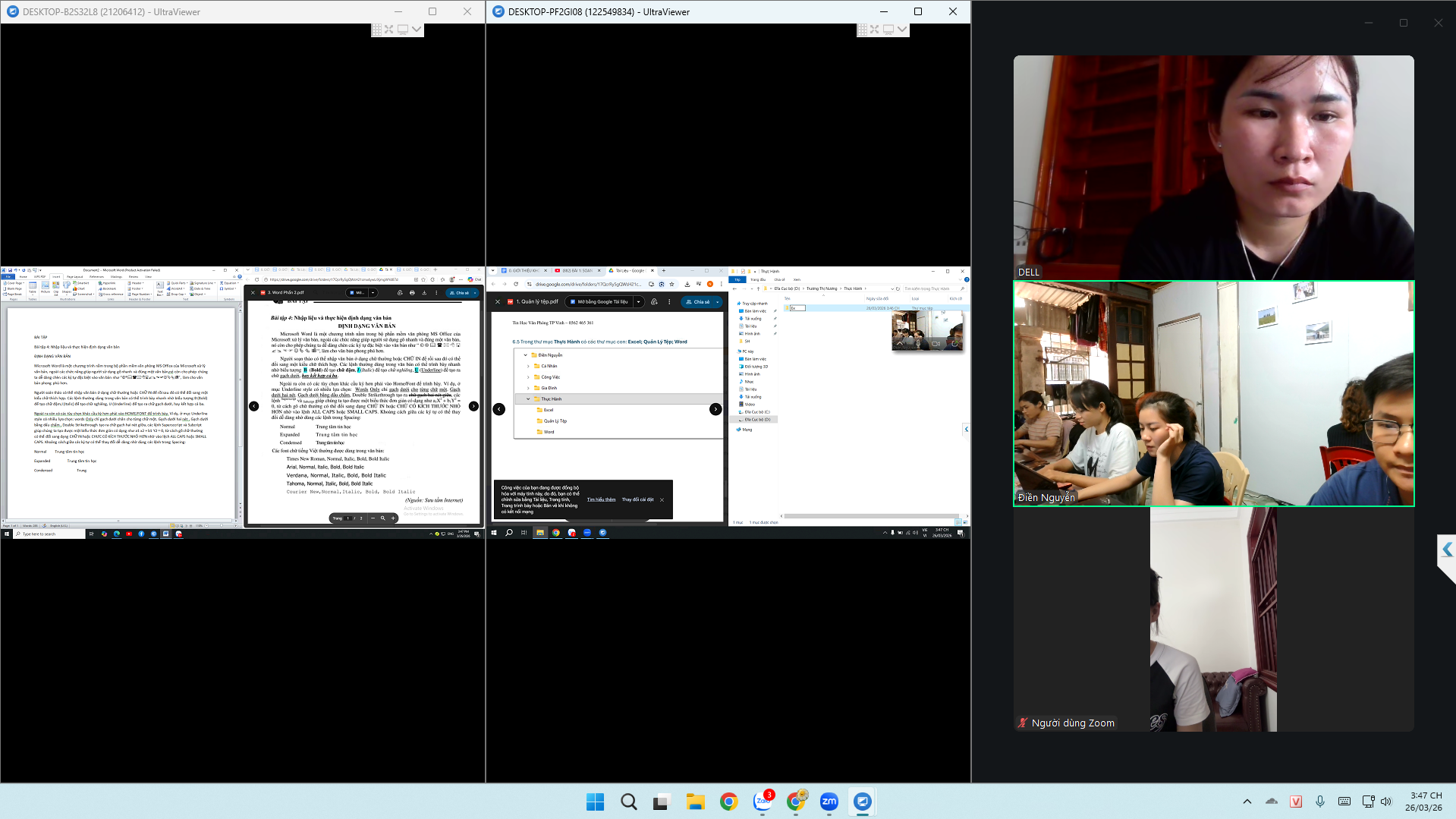Image resolution: width=1456 pixels, height=819 pixels.
Task: Click the Chia sẻ button in Quản lý tệp PDF
Action: tap(698, 302)
